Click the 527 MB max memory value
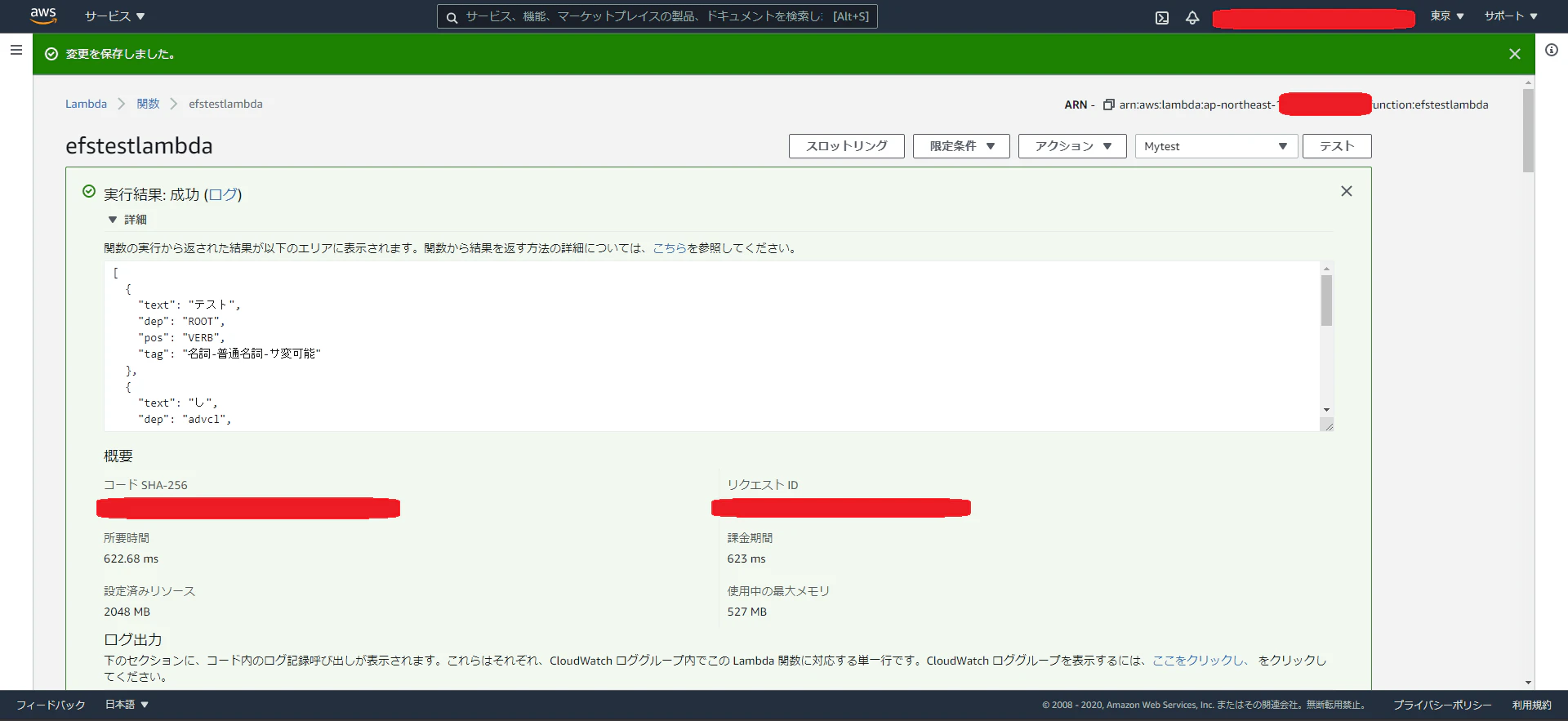 747,612
